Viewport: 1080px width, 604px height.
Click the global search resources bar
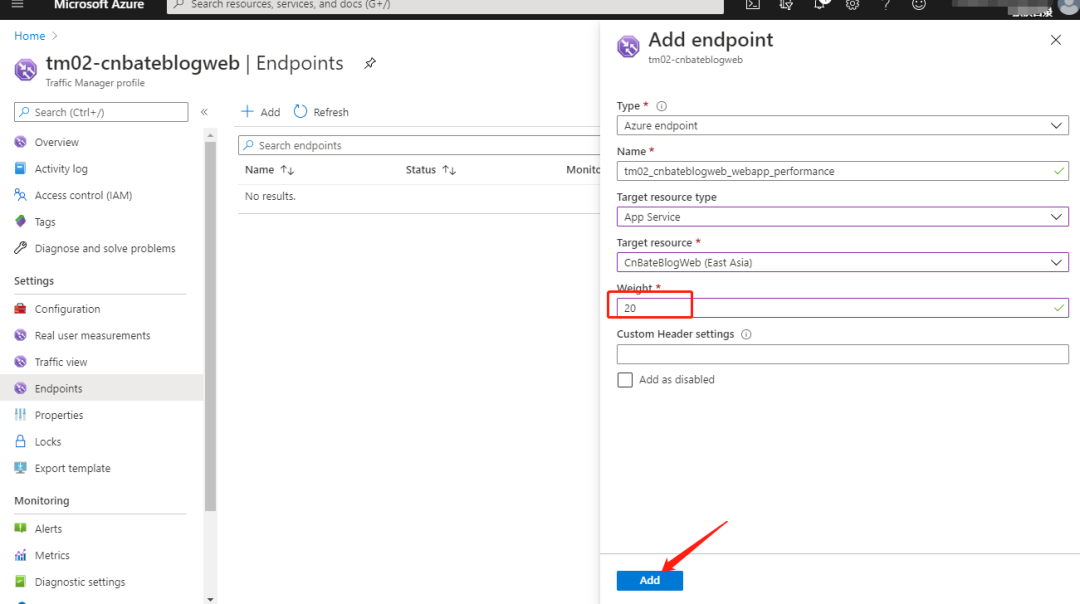tap(445, 6)
